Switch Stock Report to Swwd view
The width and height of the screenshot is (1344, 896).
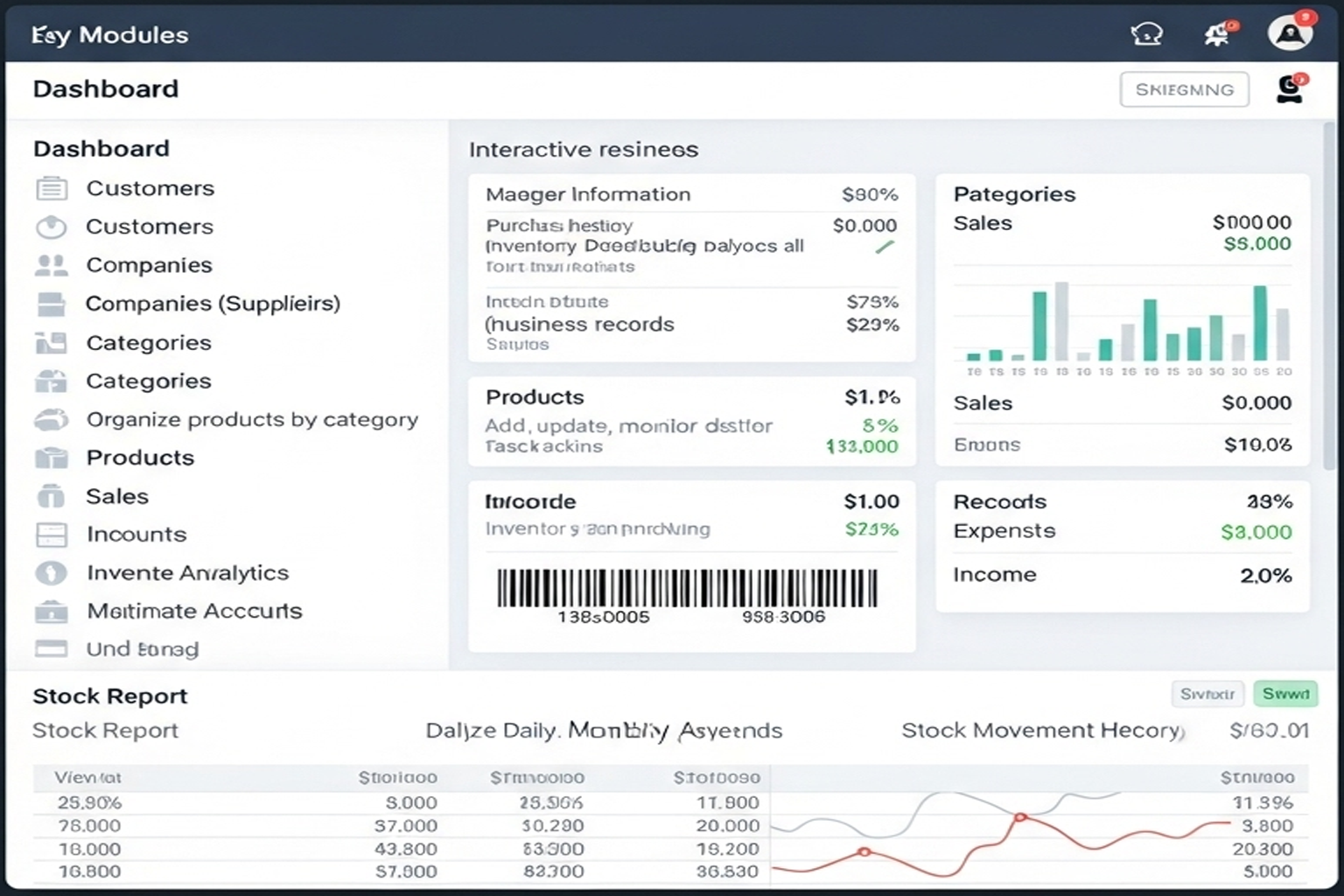(x=1285, y=694)
